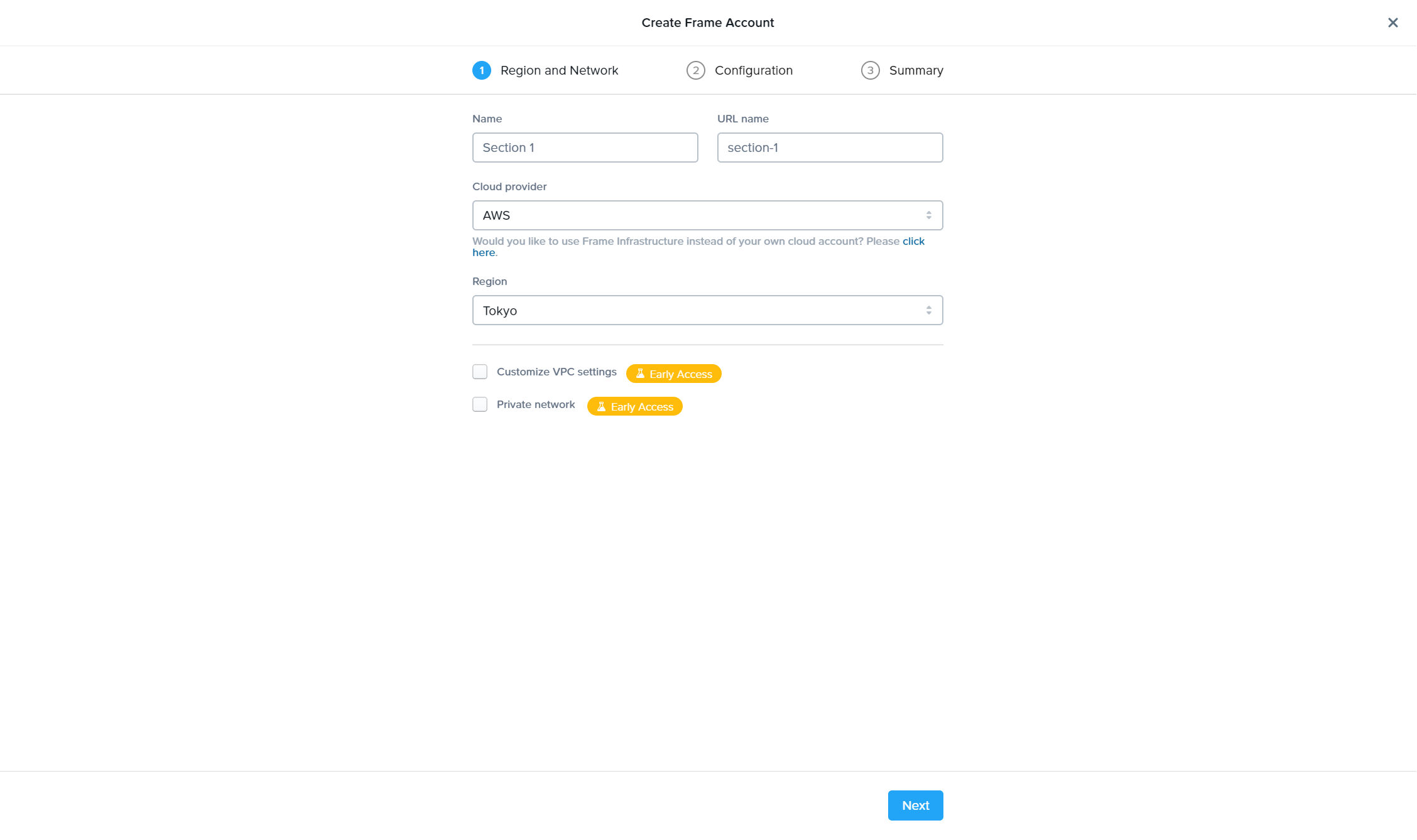Viewport: 1417px width, 840px height.
Task: Enable Private network checkbox
Action: tap(480, 404)
